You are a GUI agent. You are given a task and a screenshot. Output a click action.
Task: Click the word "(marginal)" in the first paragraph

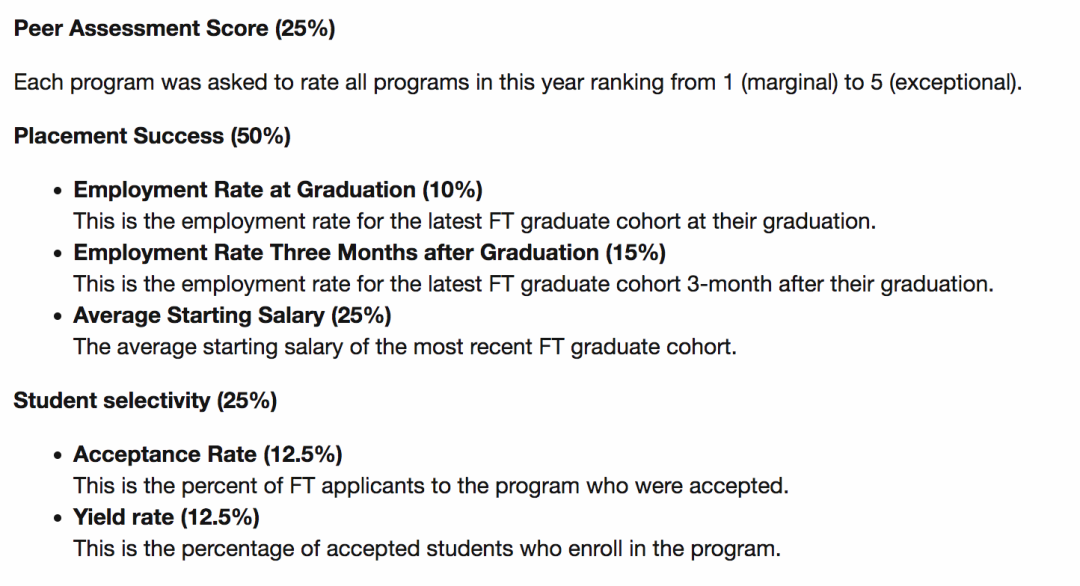coord(789,82)
